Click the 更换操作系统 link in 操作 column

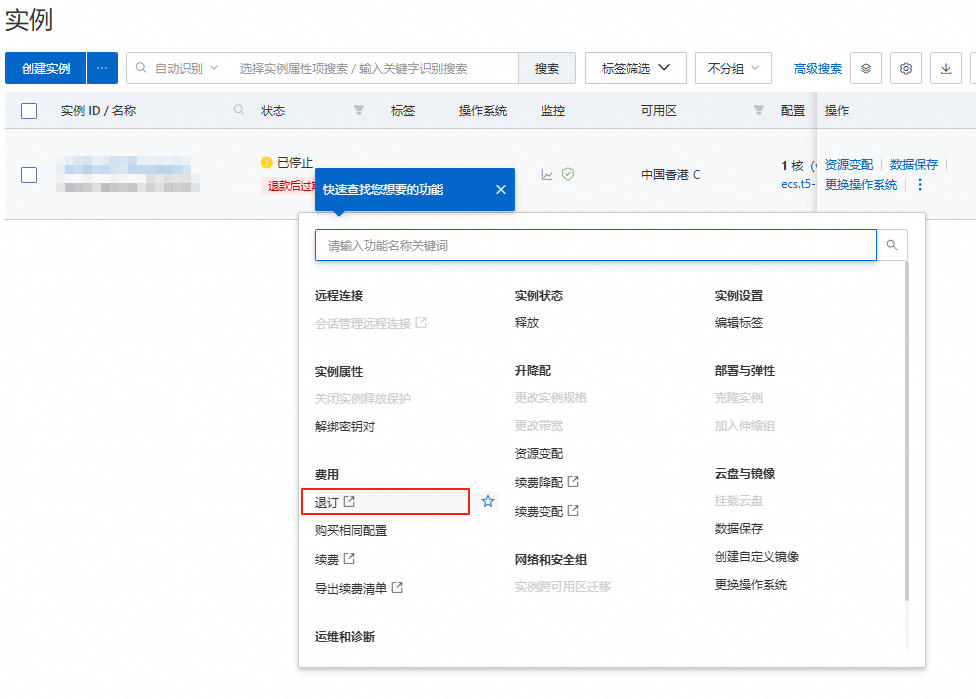(861, 184)
